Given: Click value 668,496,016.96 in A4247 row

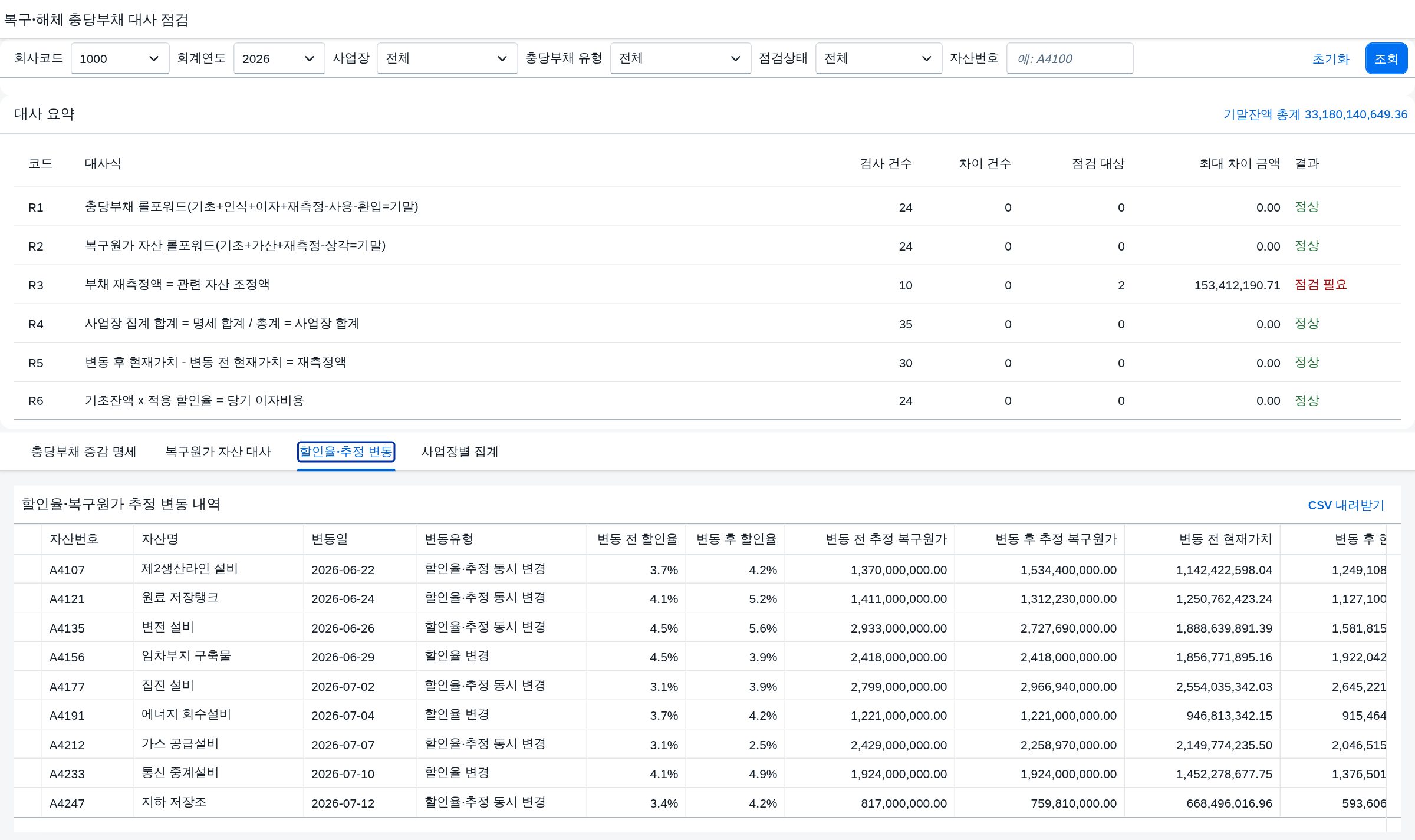Looking at the screenshot, I should pyautogui.click(x=1229, y=803).
